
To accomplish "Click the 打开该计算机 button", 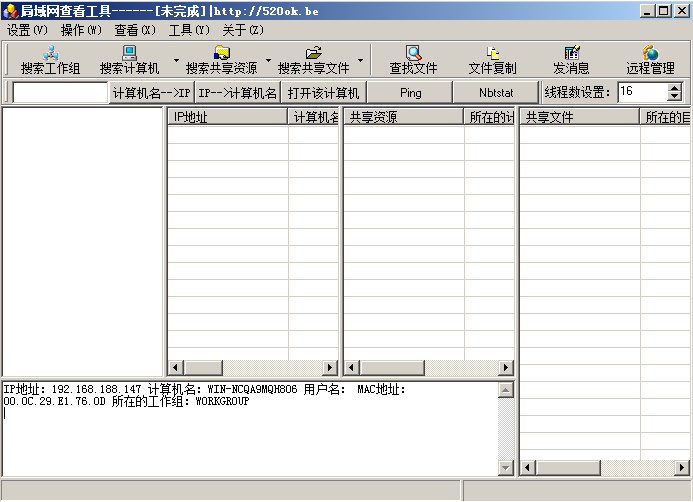I will (x=323, y=93).
